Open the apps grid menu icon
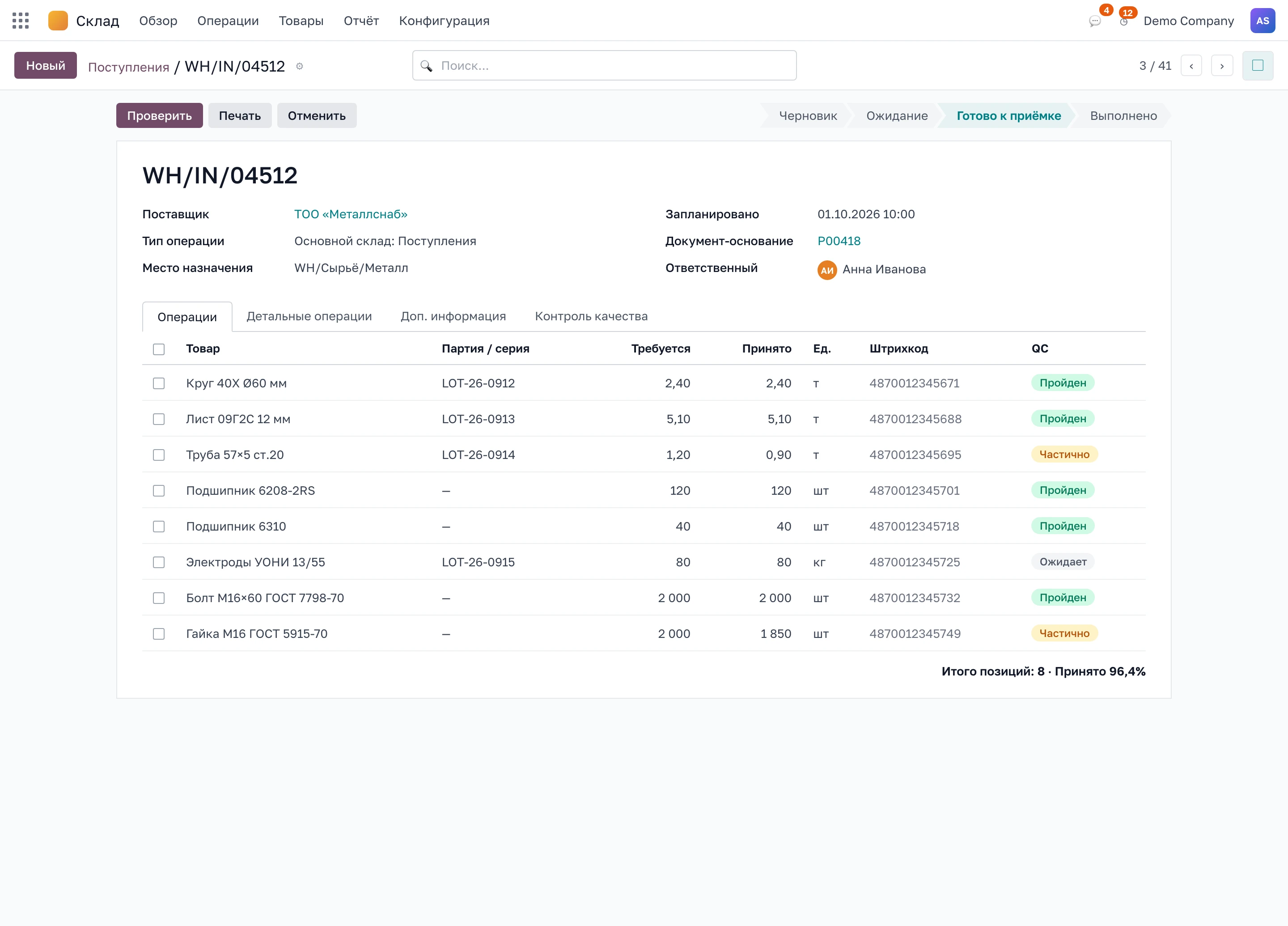 (x=21, y=21)
